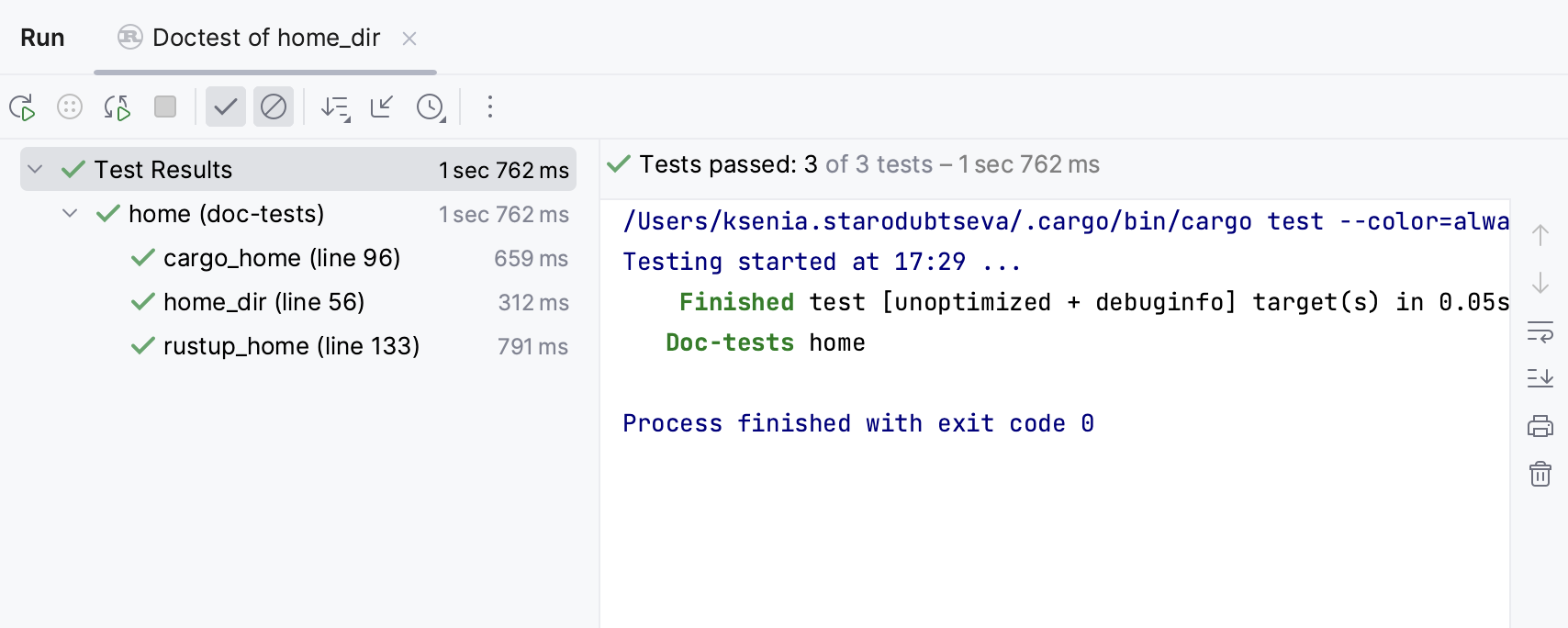Select the cargo_home test taking 659 ms

[x=281, y=258]
